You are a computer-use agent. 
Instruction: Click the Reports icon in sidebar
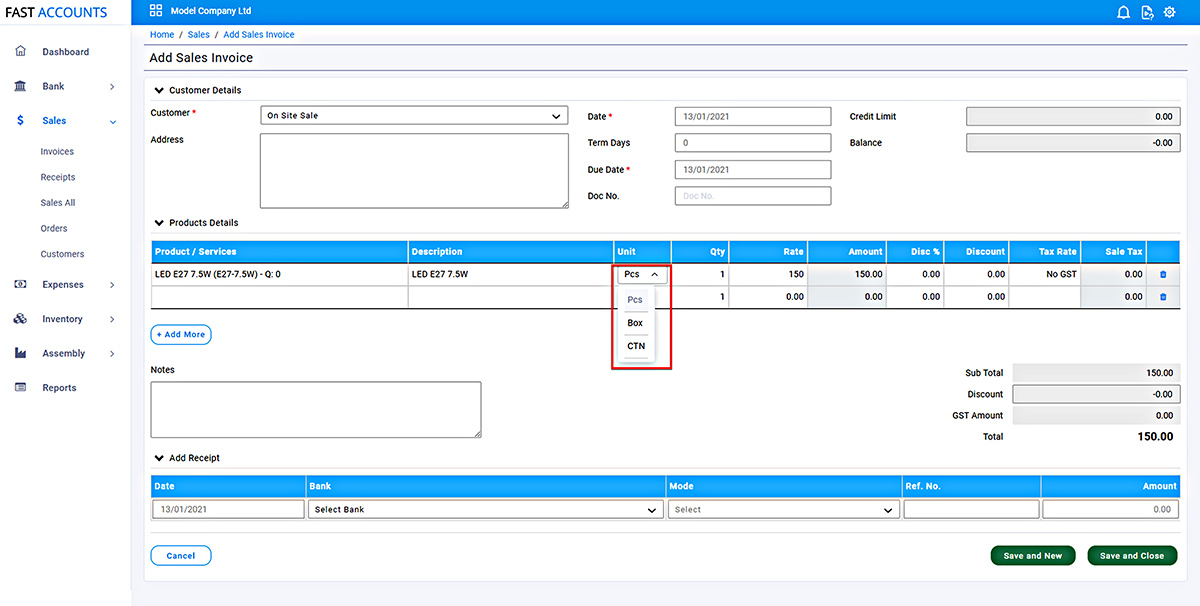coord(21,387)
